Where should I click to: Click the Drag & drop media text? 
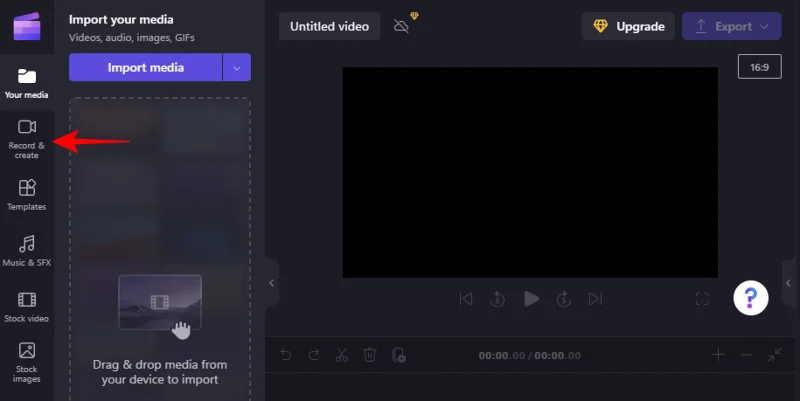160,372
